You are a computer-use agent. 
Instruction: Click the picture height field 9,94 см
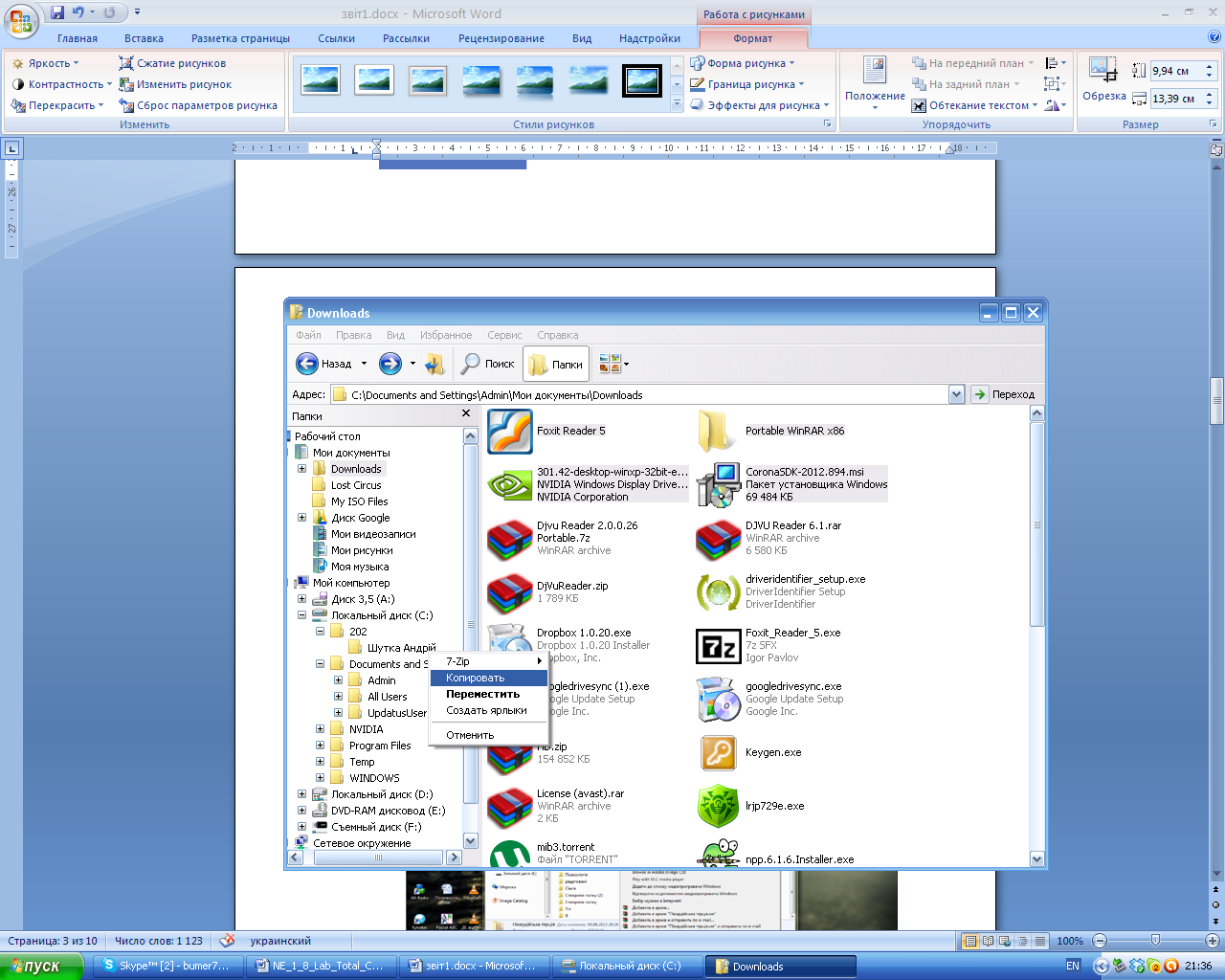point(1175,71)
